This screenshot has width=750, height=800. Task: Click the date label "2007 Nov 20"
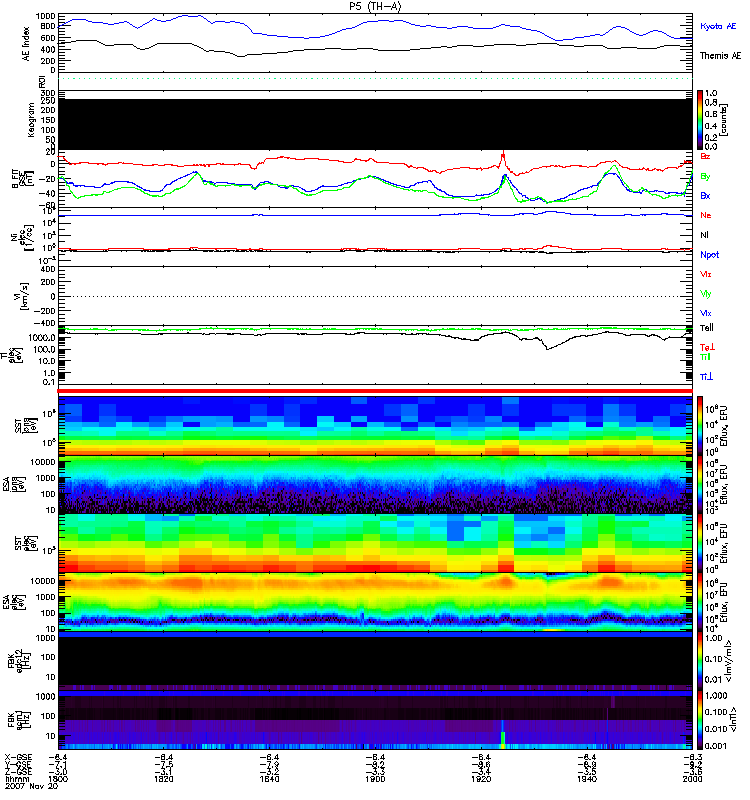coord(31,786)
